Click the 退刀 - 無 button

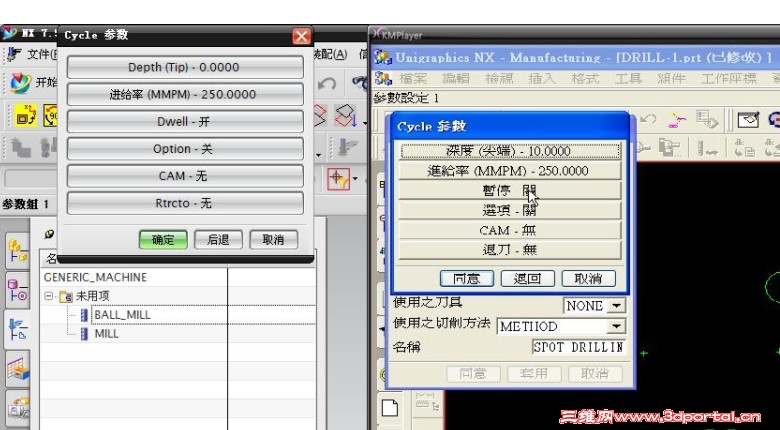(510, 250)
